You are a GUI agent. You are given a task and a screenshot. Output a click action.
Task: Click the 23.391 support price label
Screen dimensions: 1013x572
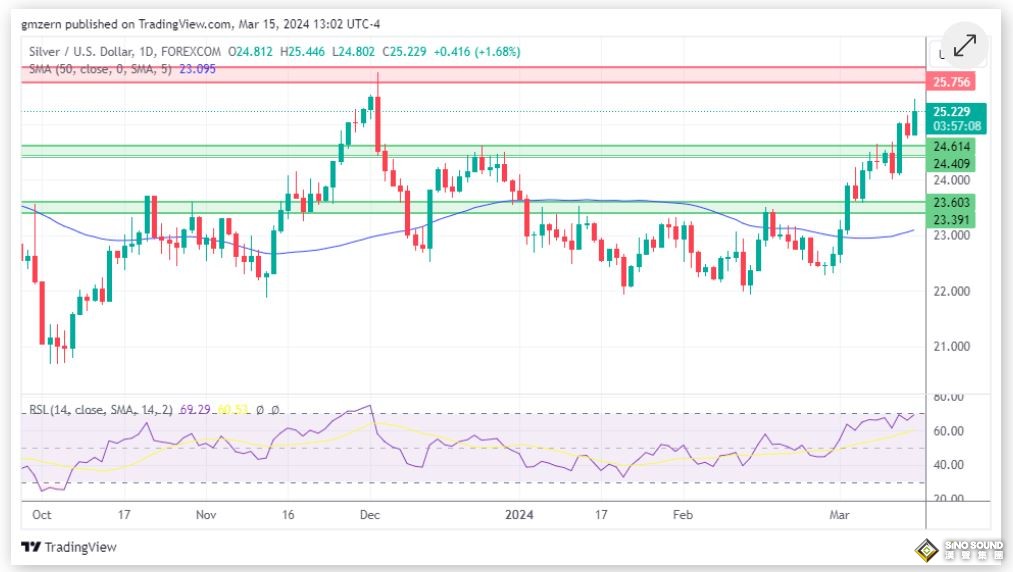click(x=951, y=219)
